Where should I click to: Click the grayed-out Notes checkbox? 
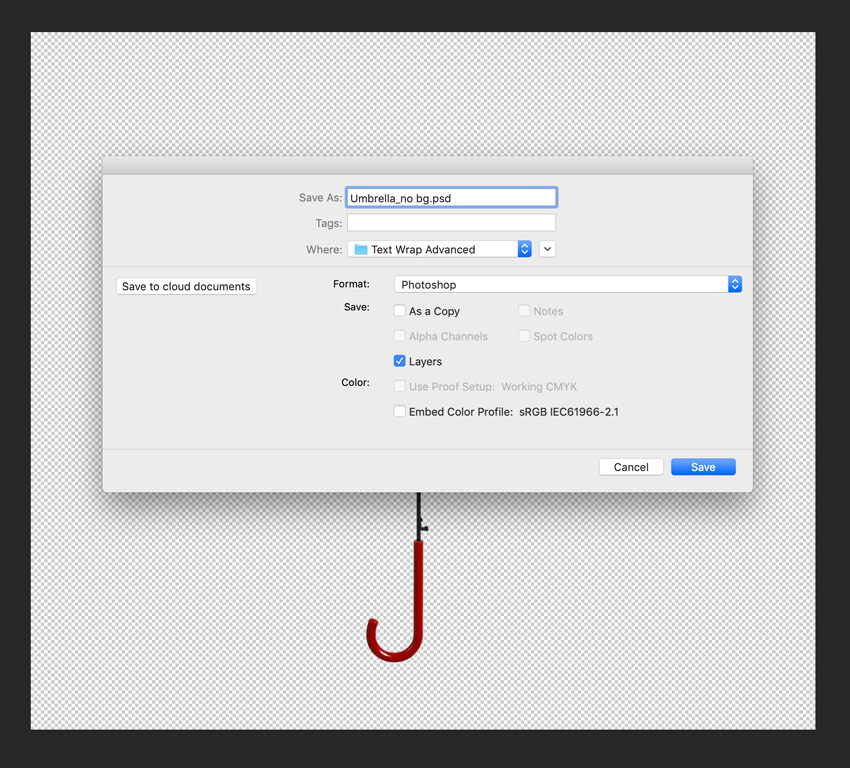(524, 311)
